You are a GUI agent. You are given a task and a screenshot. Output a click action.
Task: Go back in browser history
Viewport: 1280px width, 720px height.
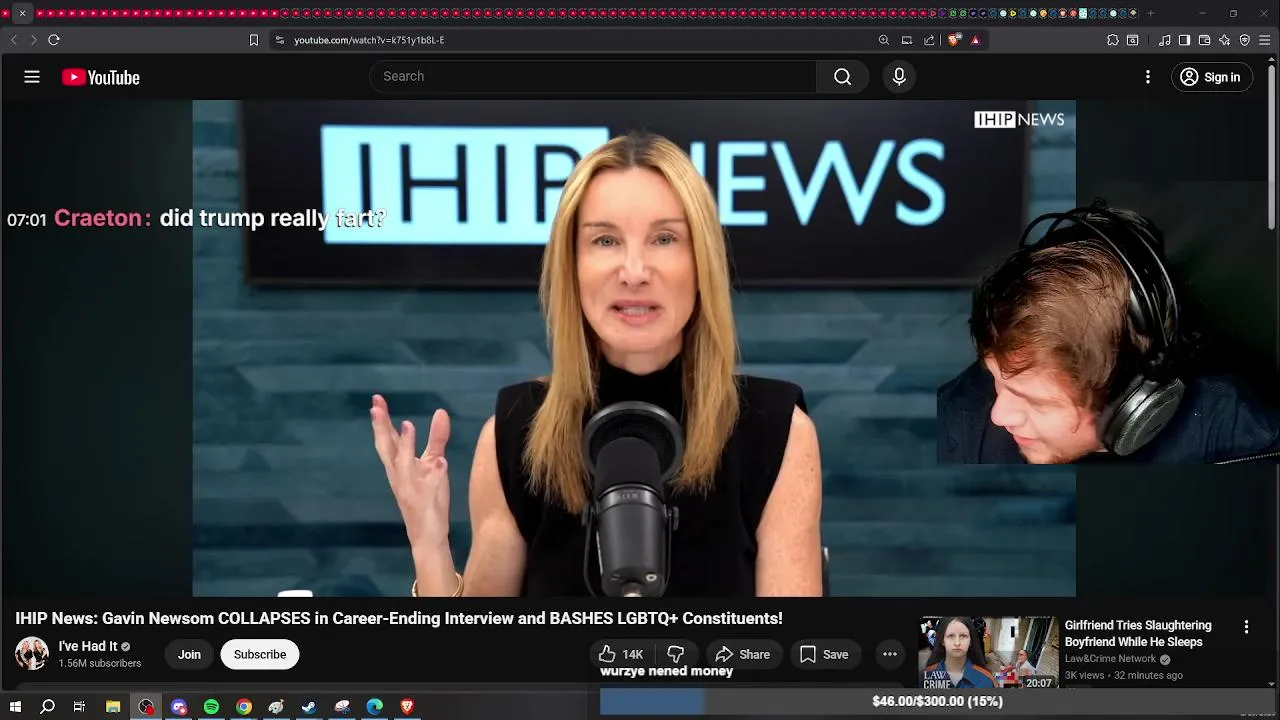pos(14,40)
